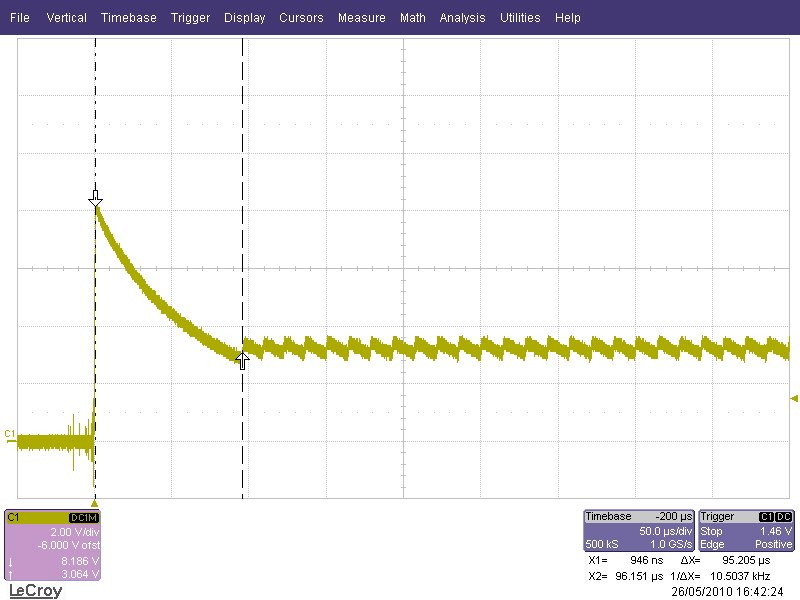Image resolution: width=800 pixels, height=600 pixels.
Task: Click the -200 µs delay value
Action: point(673,516)
